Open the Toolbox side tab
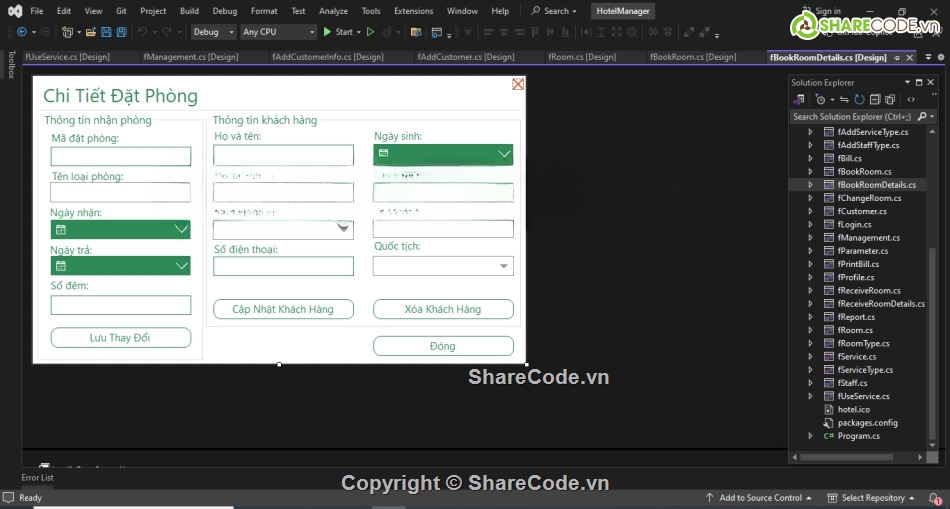The height and width of the screenshot is (509, 950). point(11,65)
